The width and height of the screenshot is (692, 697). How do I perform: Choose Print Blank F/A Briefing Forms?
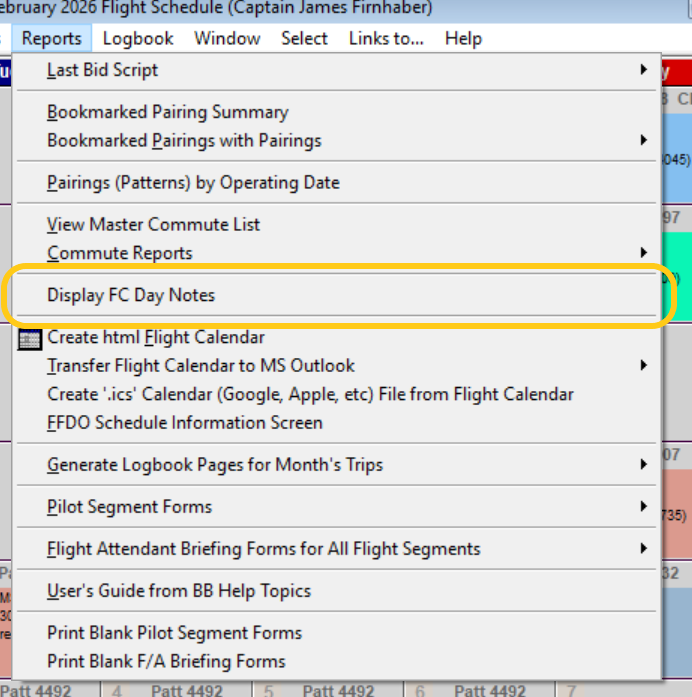[x=166, y=661]
